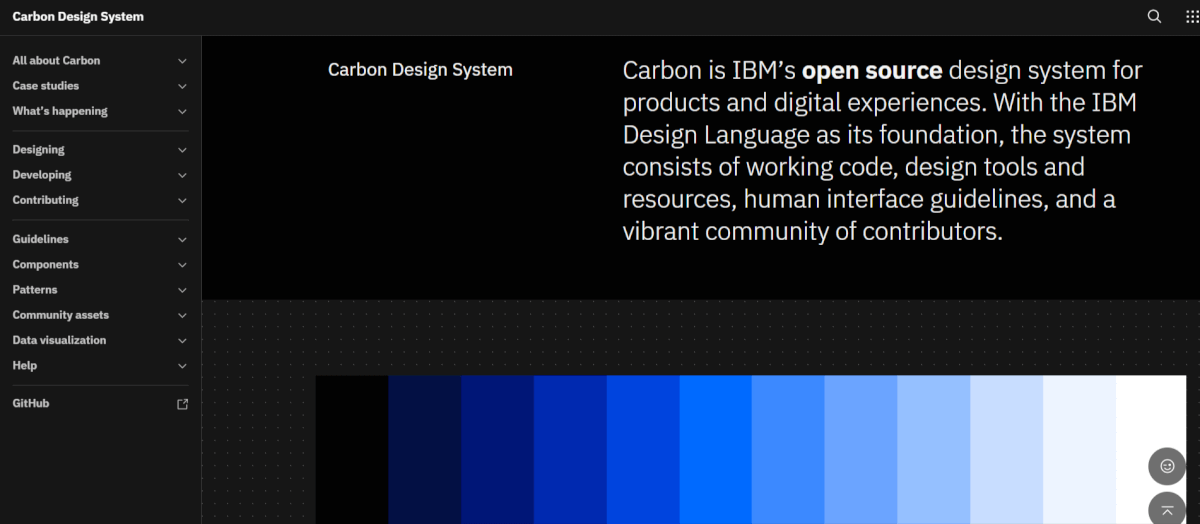Open Community assets menu item

(100, 315)
